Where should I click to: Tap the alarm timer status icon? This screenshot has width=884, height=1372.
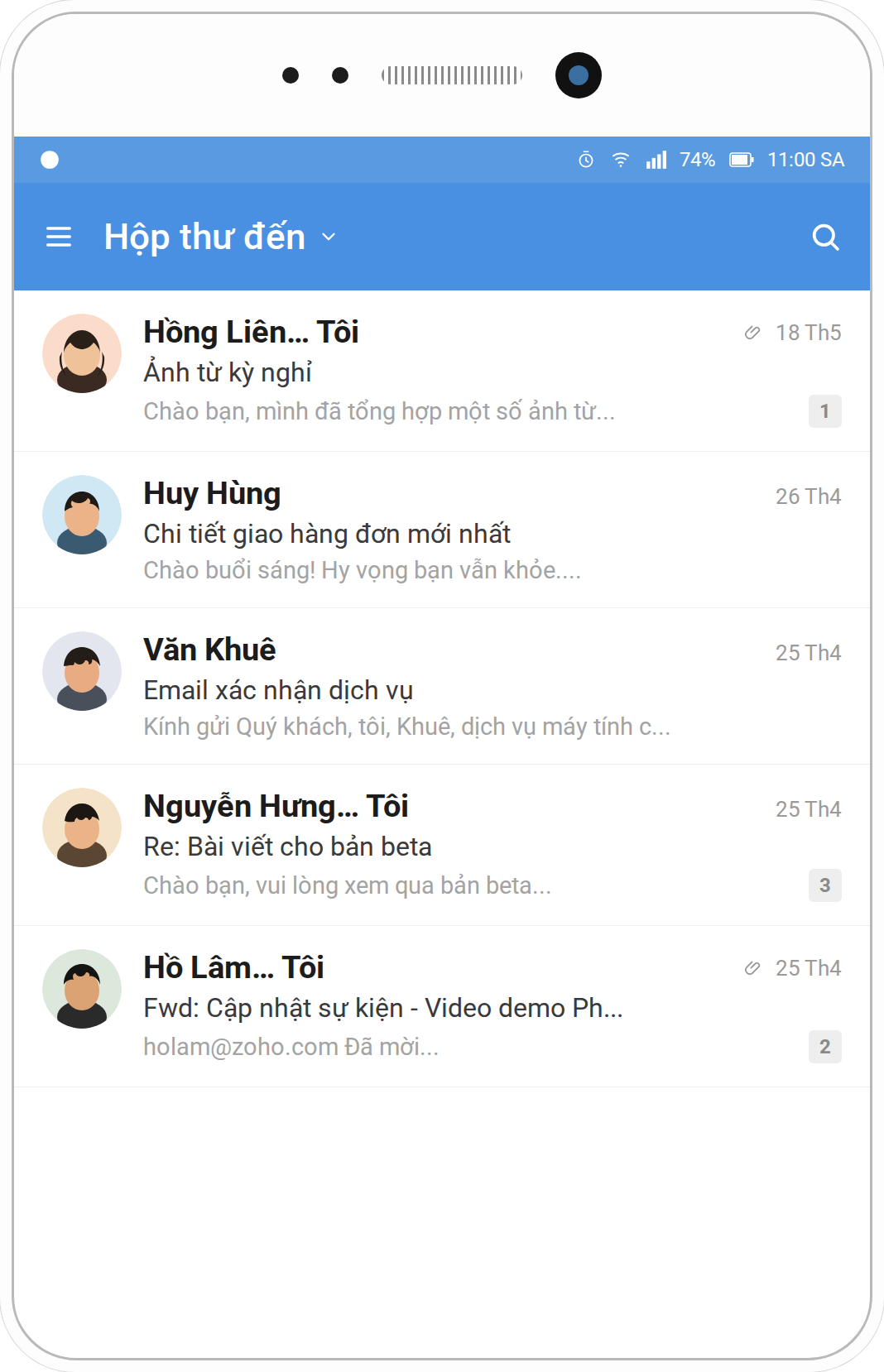pyautogui.click(x=586, y=160)
